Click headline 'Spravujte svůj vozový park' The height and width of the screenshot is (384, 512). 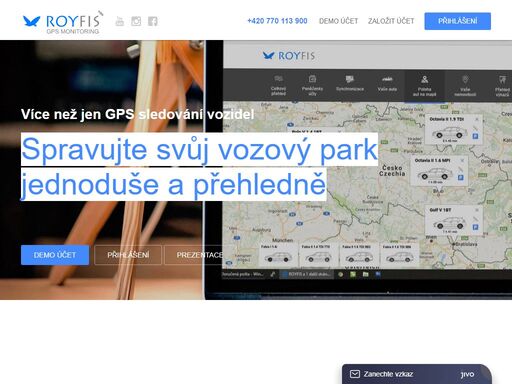tap(199, 149)
